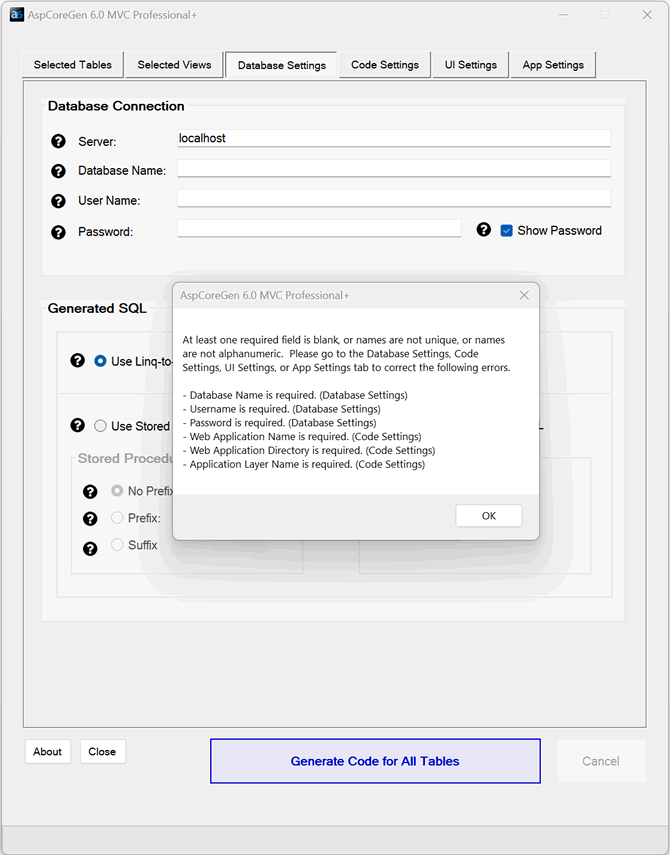670x855 pixels.
Task: Click Generate Code for All Tables
Action: pyautogui.click(x=375, y=761)
